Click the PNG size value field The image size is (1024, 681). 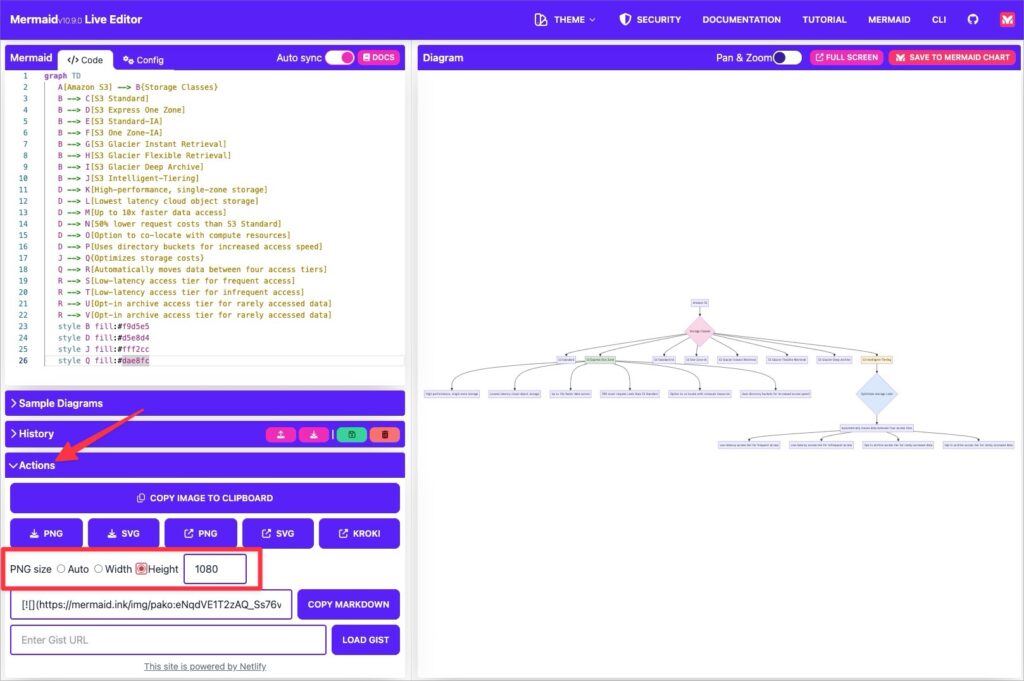pyautogui.click(x=216, y=569)
